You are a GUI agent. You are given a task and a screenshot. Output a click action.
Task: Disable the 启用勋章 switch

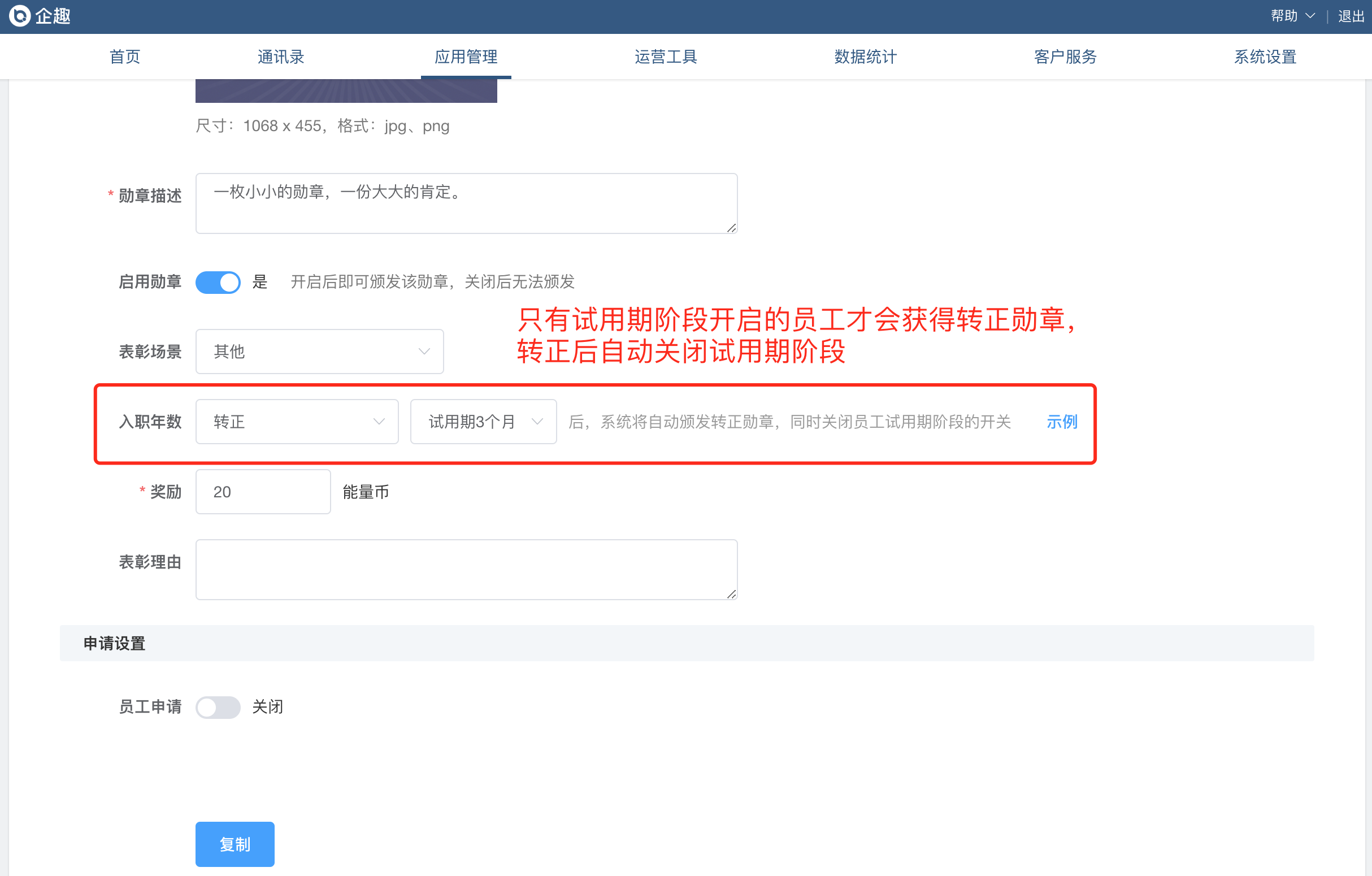click(x=218, y=282)
